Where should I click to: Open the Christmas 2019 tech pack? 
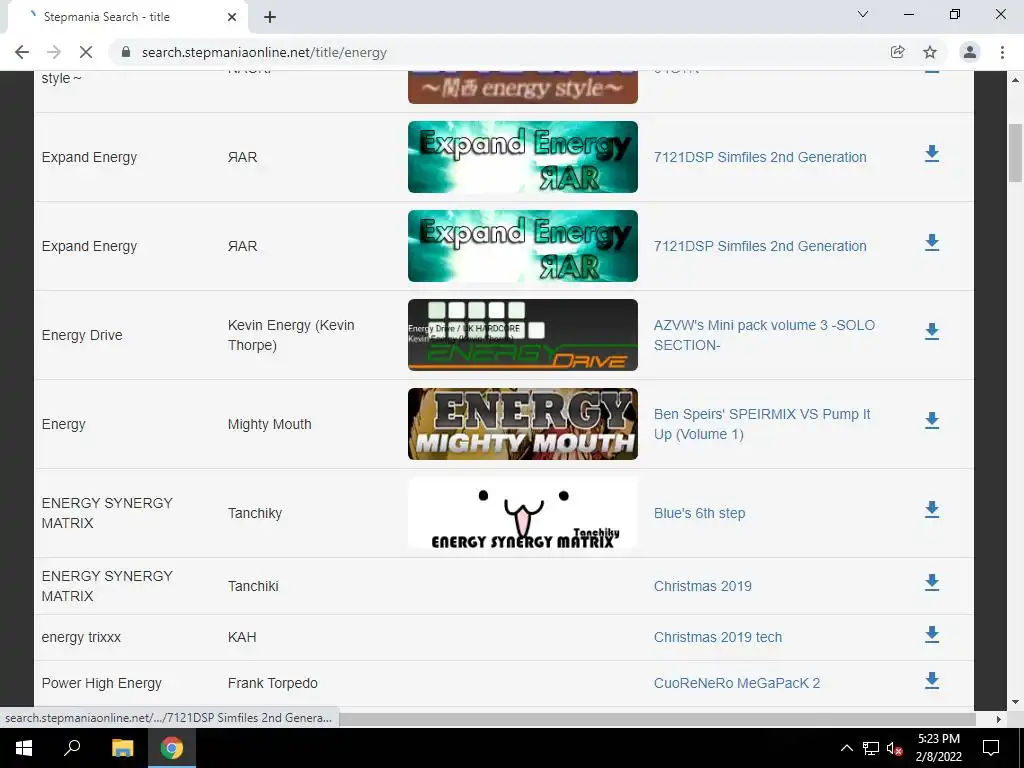coord(718,637)
